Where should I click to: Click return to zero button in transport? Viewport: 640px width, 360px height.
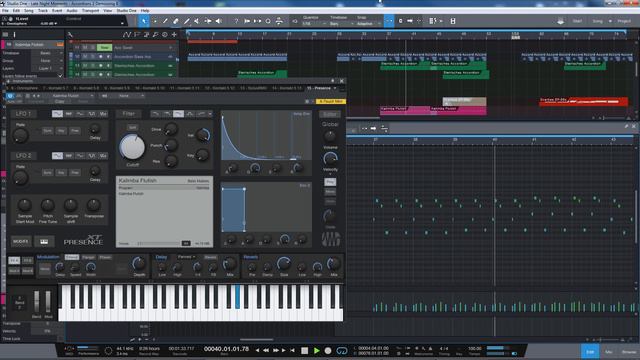292,350
